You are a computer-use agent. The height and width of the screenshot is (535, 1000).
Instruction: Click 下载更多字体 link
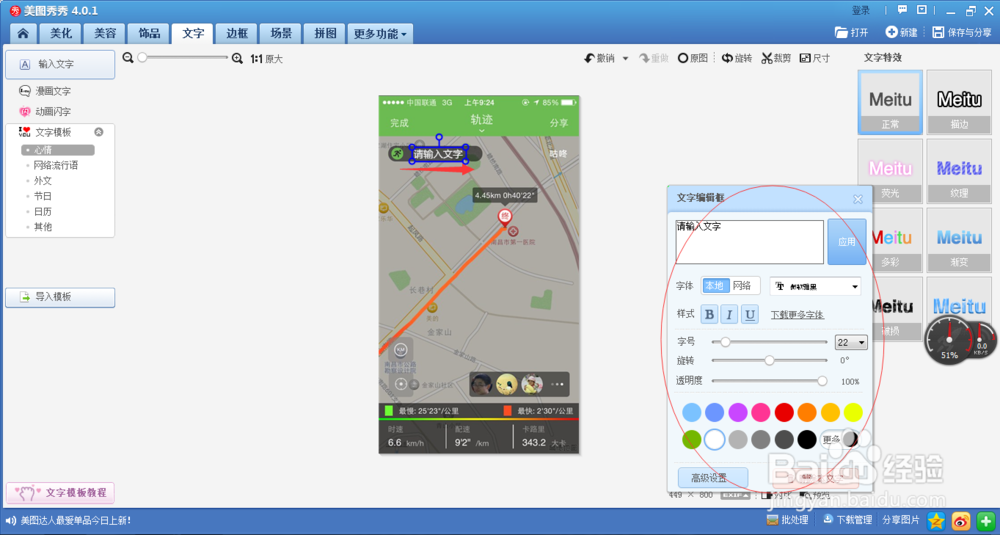click(797, 315)
